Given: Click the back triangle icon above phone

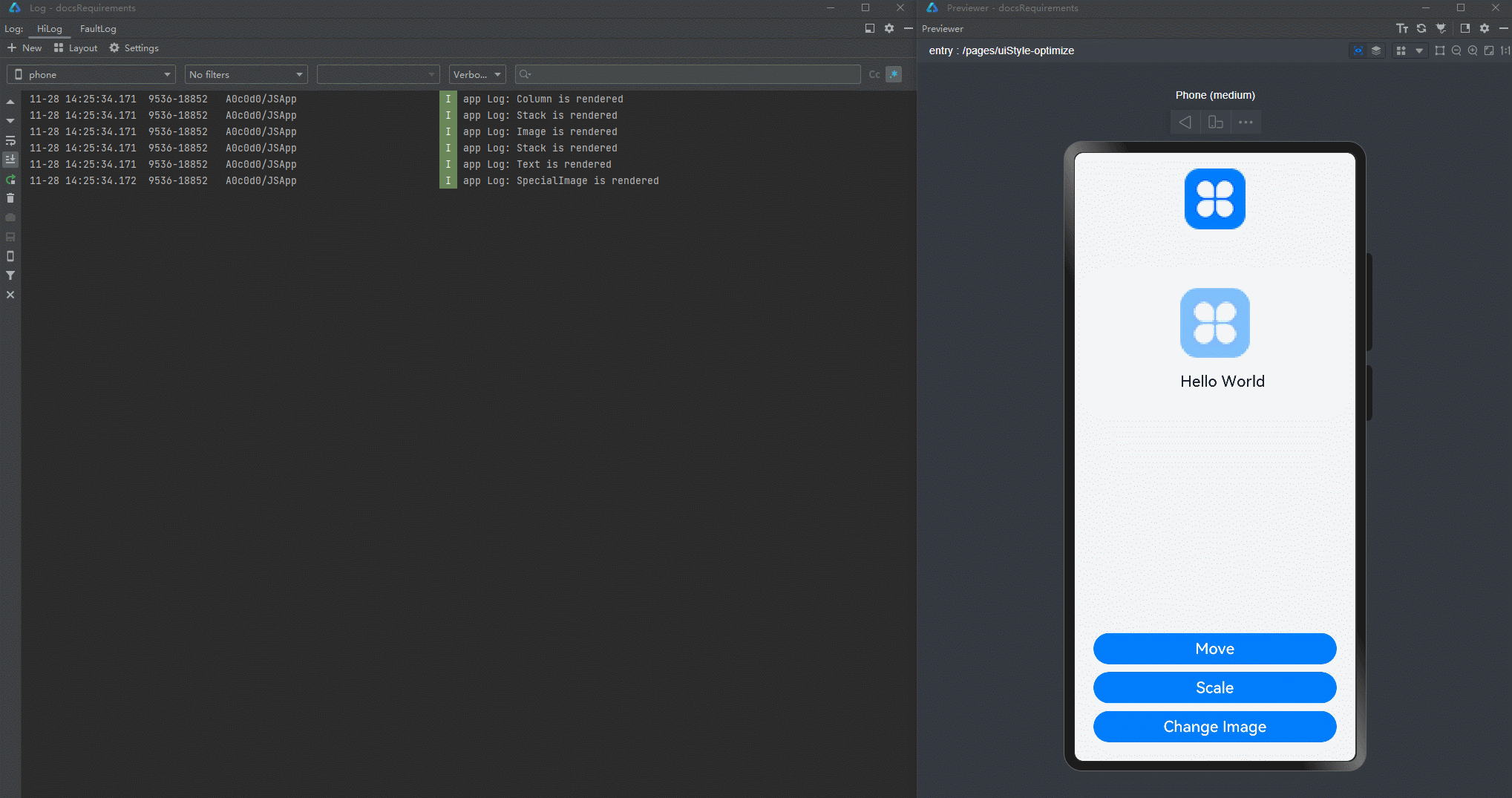Looking at the screenshot, I should pos(1185,122).
